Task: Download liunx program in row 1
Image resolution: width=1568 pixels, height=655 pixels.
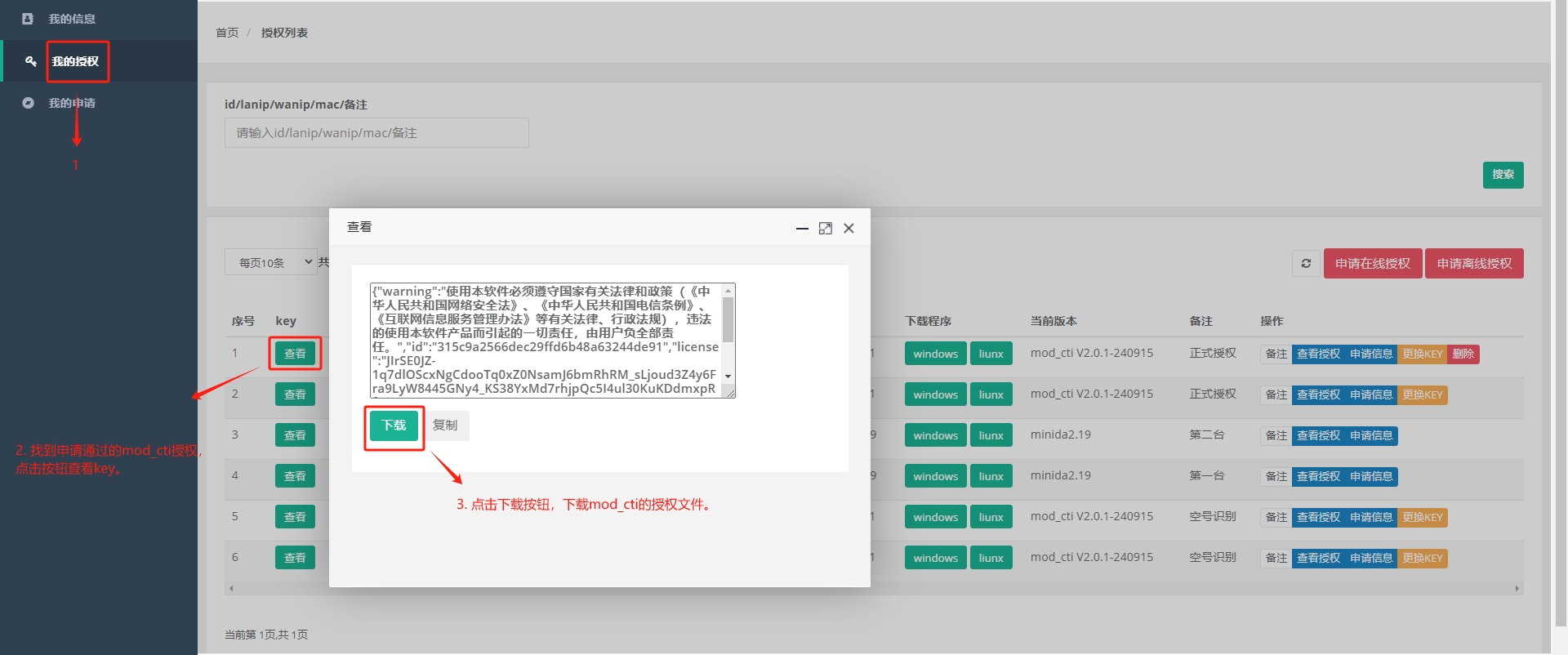Action: click(991, 354)
